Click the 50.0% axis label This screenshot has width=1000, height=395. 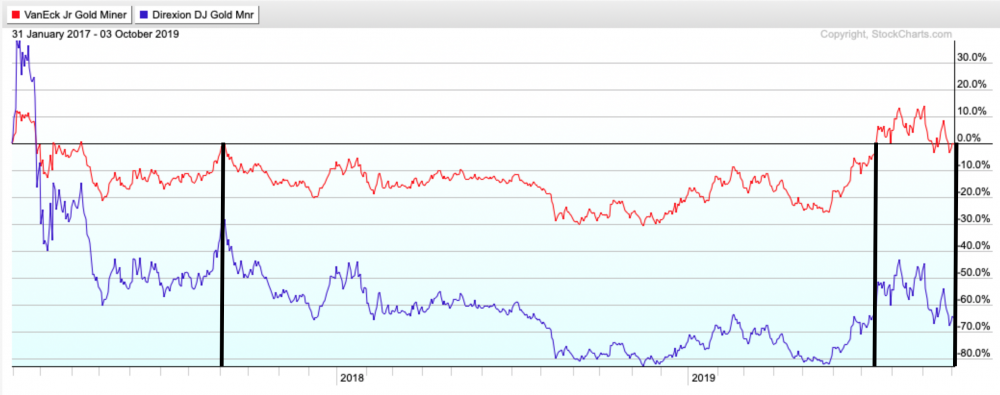(973, 272)
